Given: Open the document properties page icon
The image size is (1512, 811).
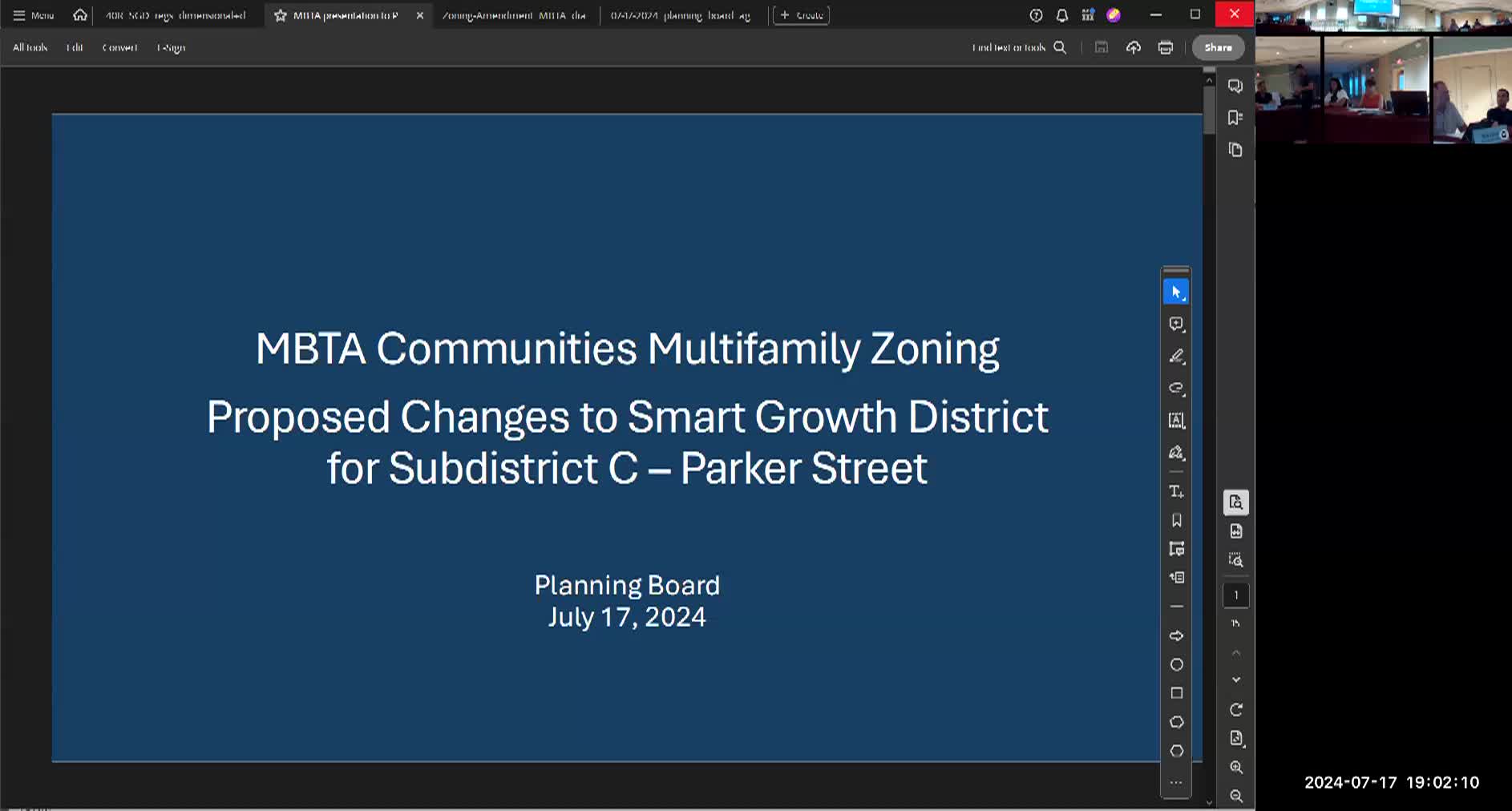Looking at the screenshot, I should (1235, 531).
